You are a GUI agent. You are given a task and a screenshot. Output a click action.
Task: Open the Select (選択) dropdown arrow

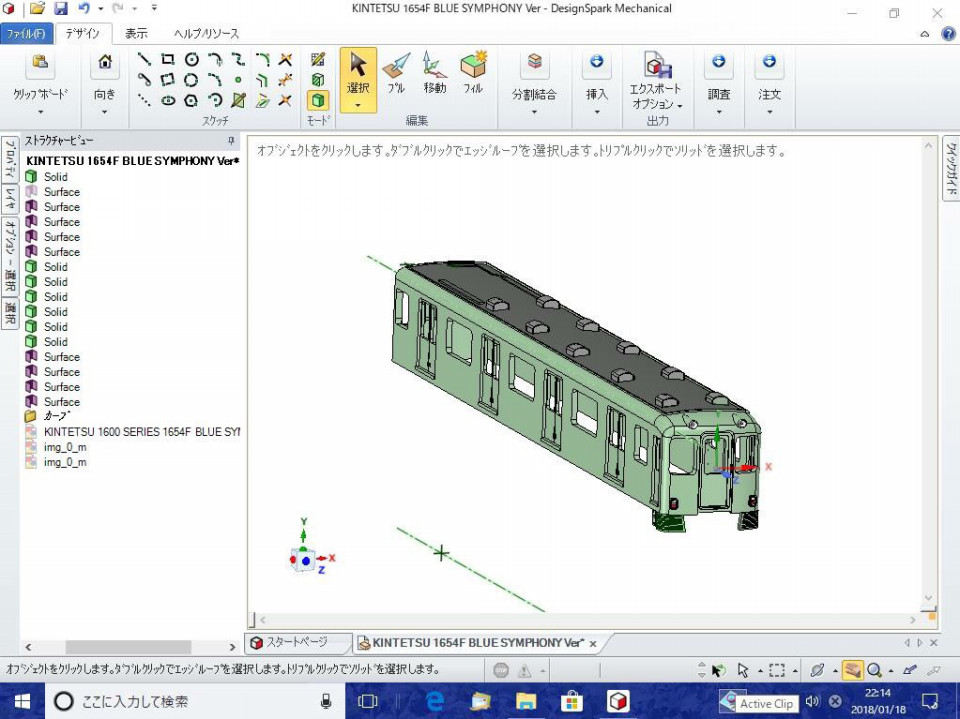(x=358, y=105)
